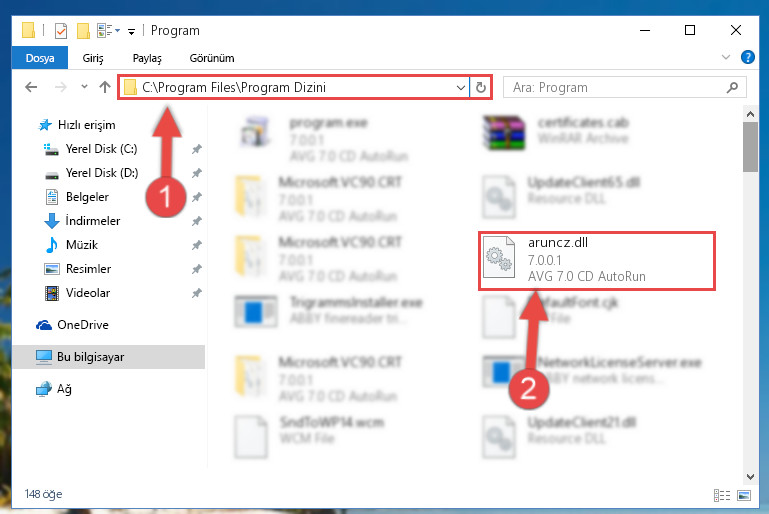The width and height of the screenshot is (769, 514).
Task: Click the scrollbar down arrow
Action: (x=750, y=476)
